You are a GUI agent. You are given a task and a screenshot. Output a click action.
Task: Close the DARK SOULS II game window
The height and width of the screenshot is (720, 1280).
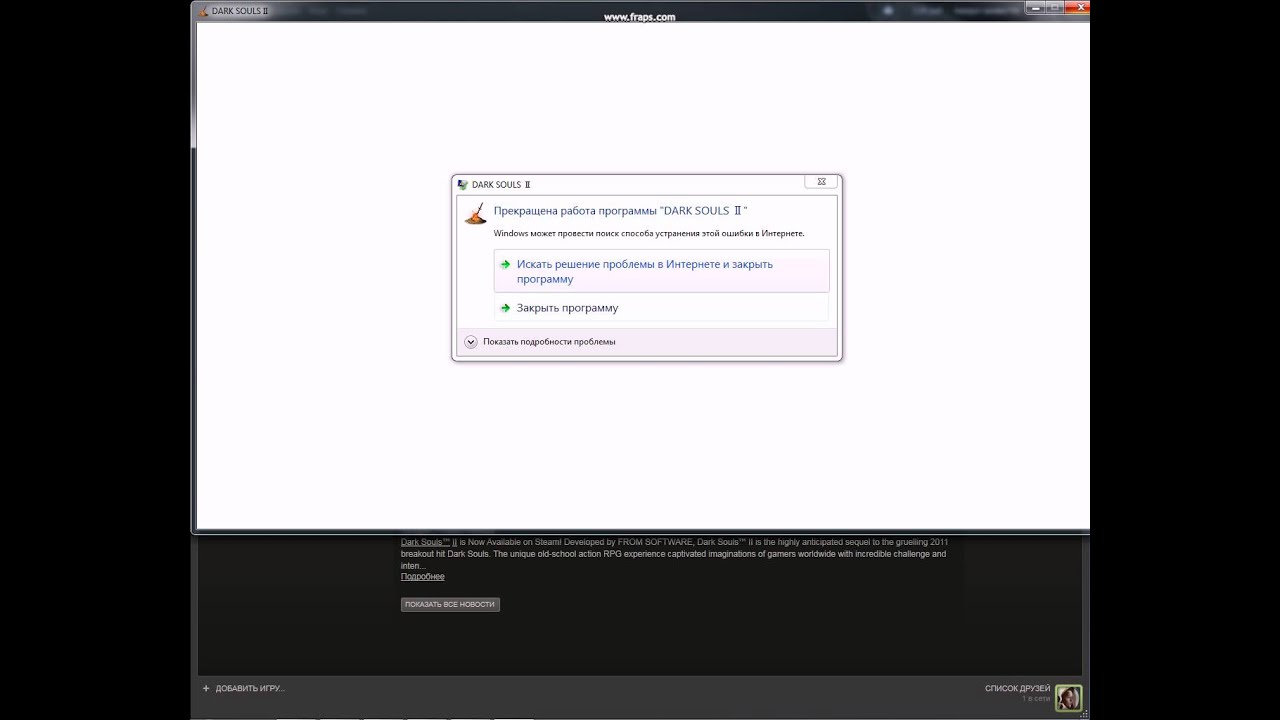tap(1076, 8)
